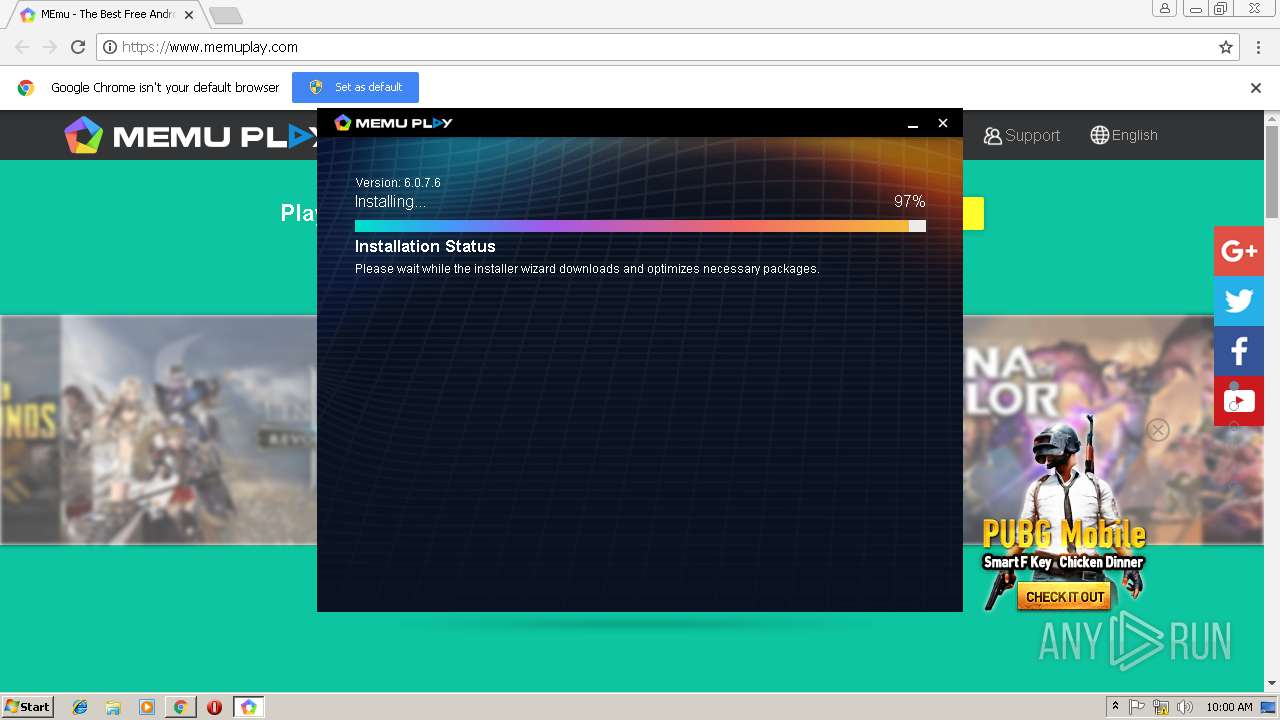
Task: Close the MEmu browser tab
Action: [x=189, y=15]
